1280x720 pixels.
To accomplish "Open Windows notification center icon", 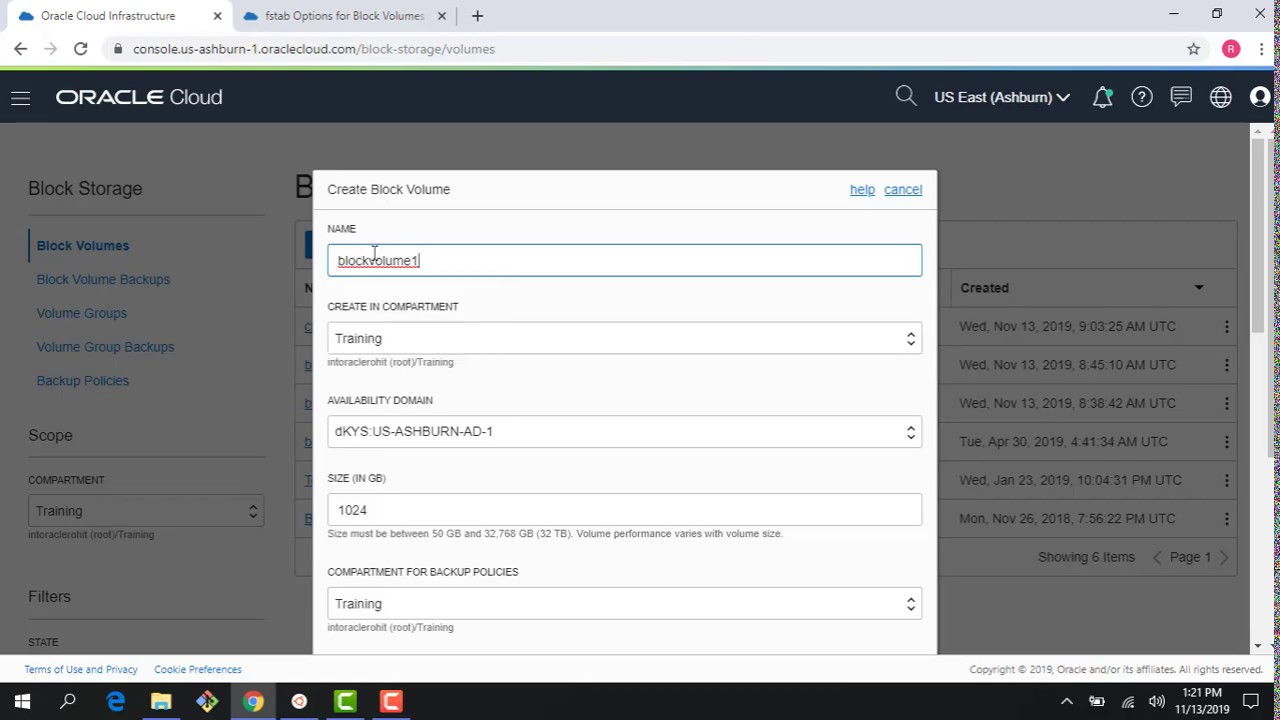I will [x=1250, y=701].
